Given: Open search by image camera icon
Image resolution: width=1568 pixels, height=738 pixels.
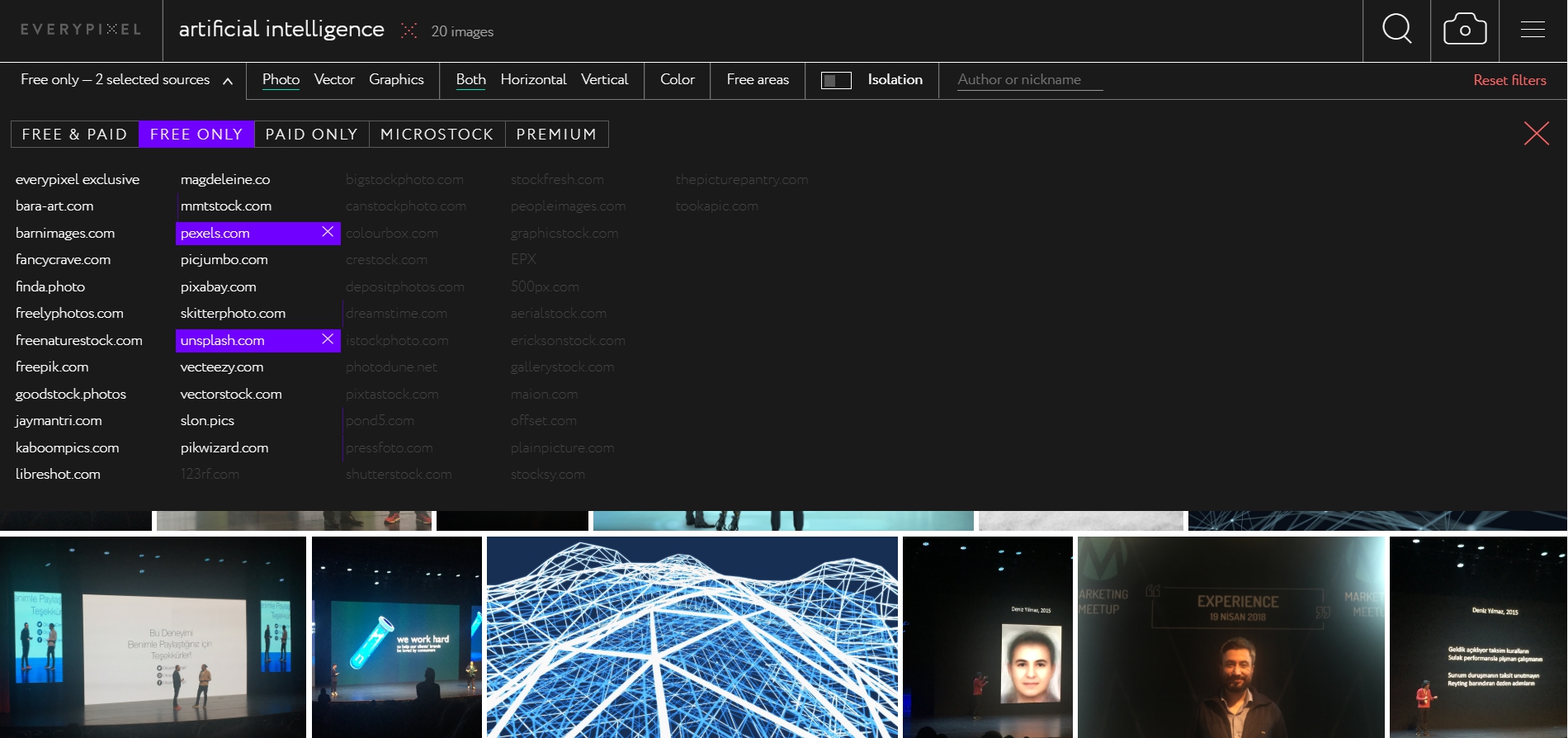Looking at the screenshot, I should (x=1465, y=29).
